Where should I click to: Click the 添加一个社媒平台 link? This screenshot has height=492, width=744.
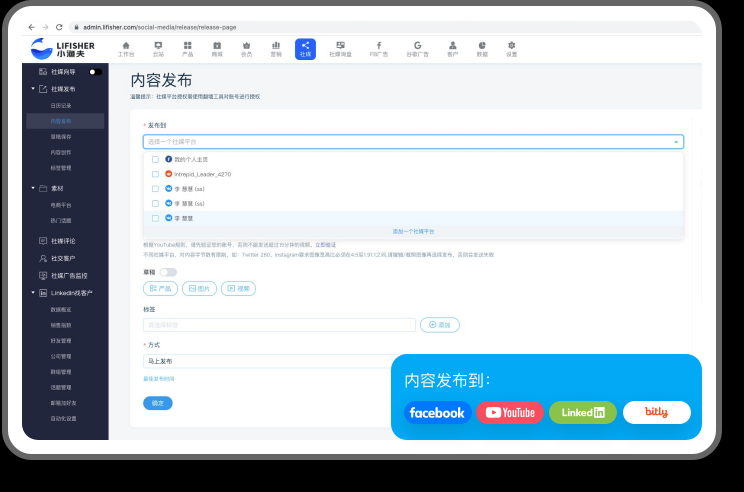pyautogui.click(x=413, y=232)
